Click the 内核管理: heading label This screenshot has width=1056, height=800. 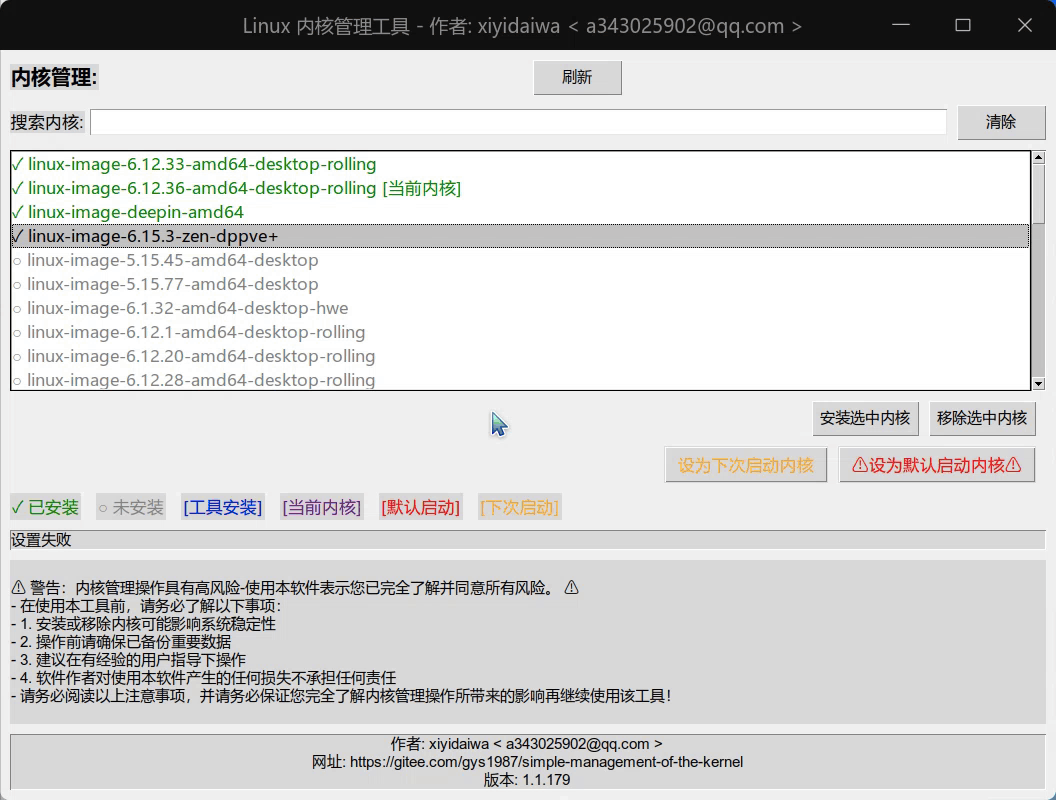click(x=54, y=77)
